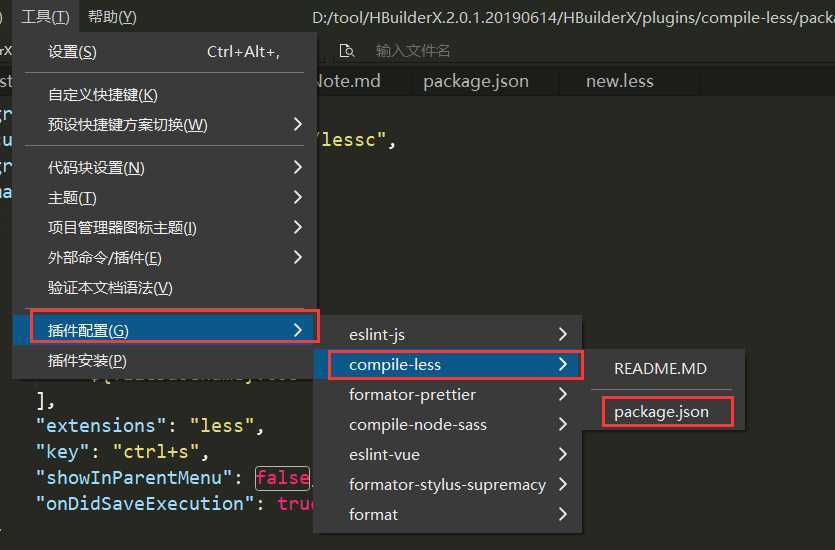This screenshot has width=835, height=550.
Task: Click the "ctrl+s" value in the editor
Action: coord(156,452)
